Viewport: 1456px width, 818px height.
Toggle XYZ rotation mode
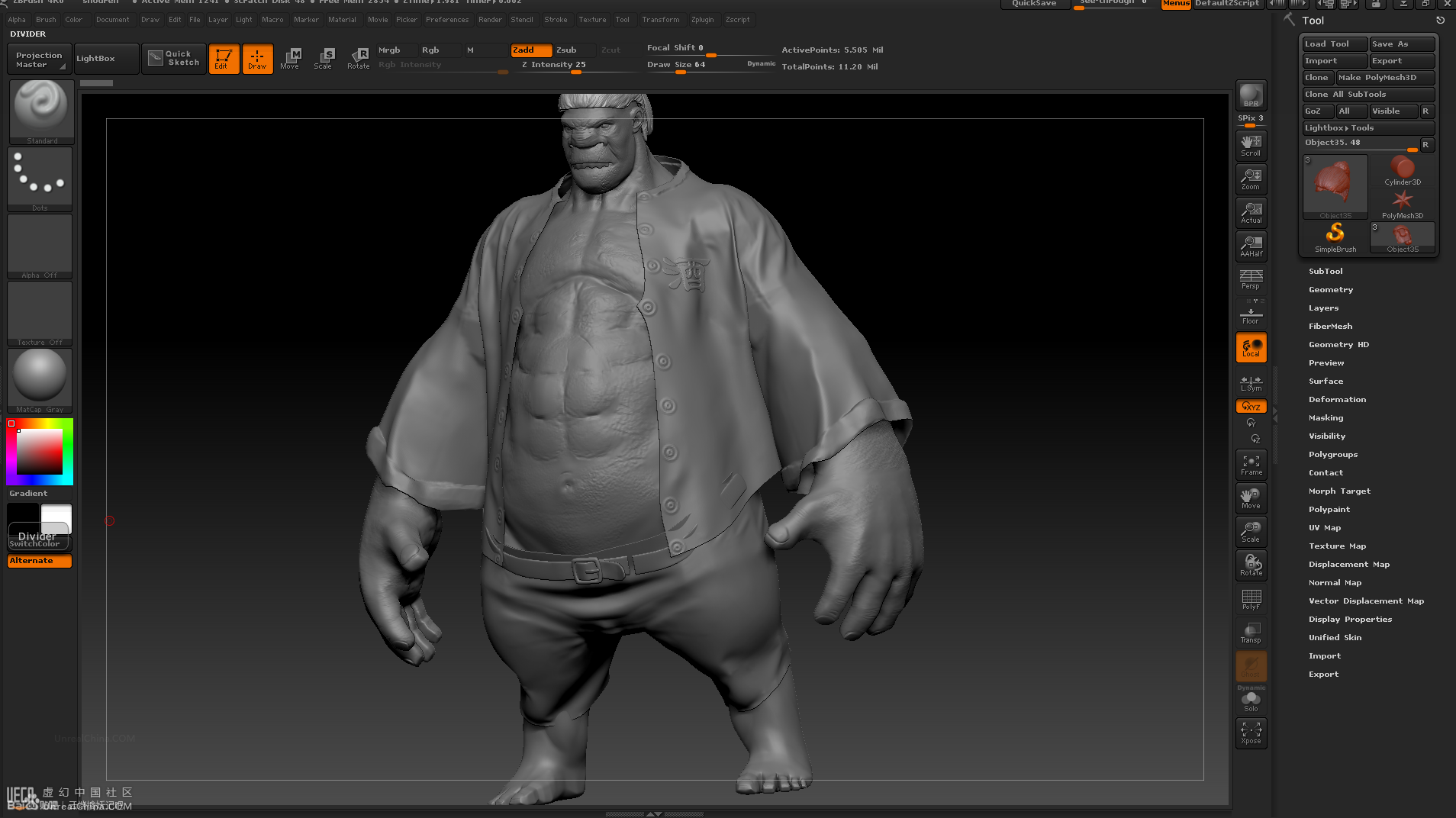1251,407
